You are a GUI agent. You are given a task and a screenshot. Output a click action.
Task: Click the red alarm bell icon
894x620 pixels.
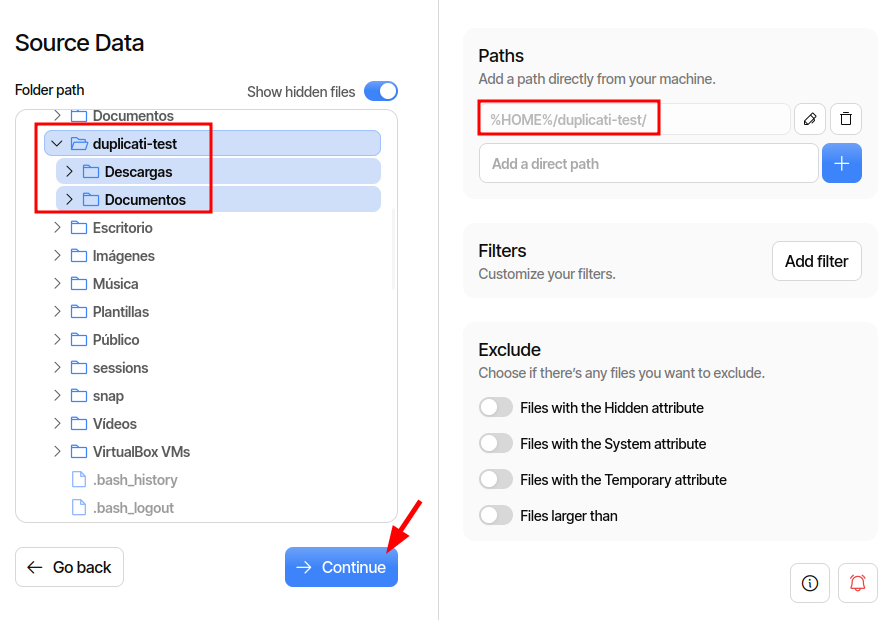tap(858, 583)
